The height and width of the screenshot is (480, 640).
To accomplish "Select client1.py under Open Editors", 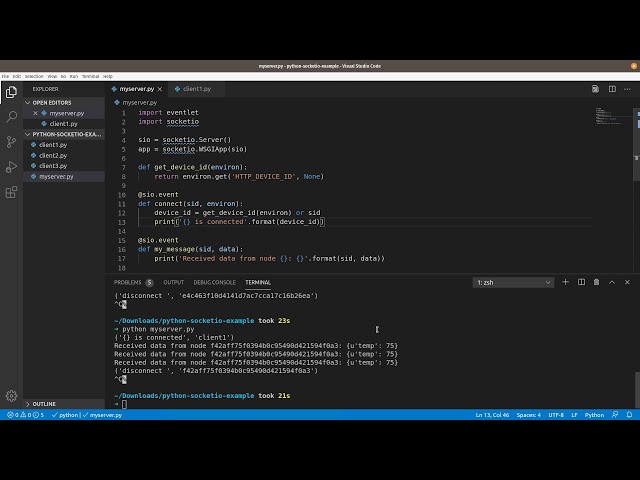I will tap(64, 124).
